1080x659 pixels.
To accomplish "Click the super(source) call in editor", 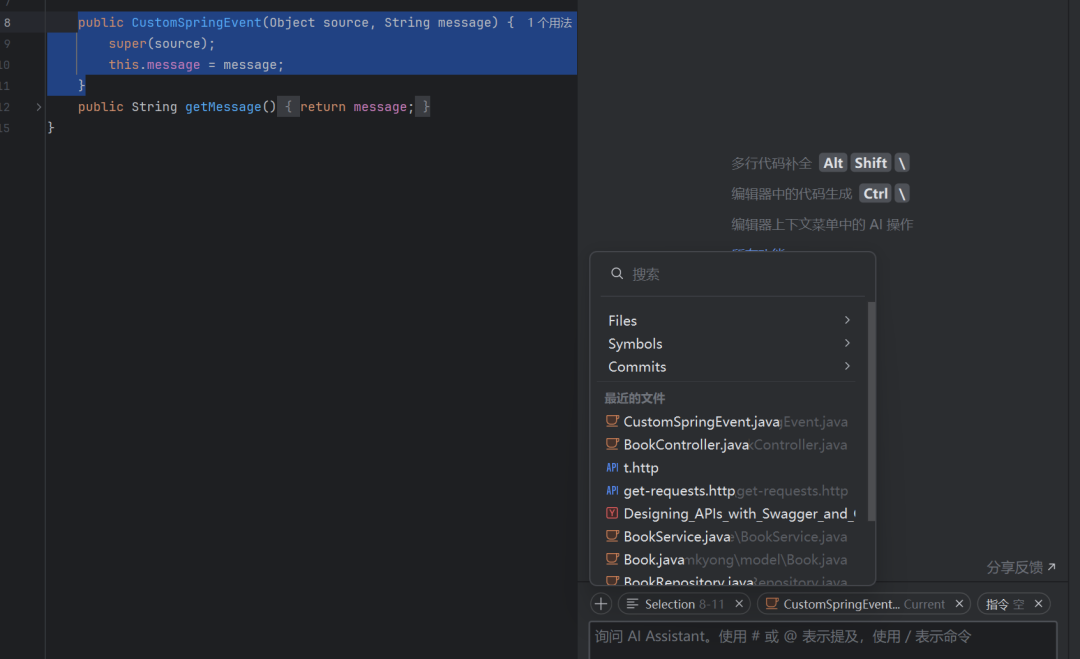I will point(161,43).
